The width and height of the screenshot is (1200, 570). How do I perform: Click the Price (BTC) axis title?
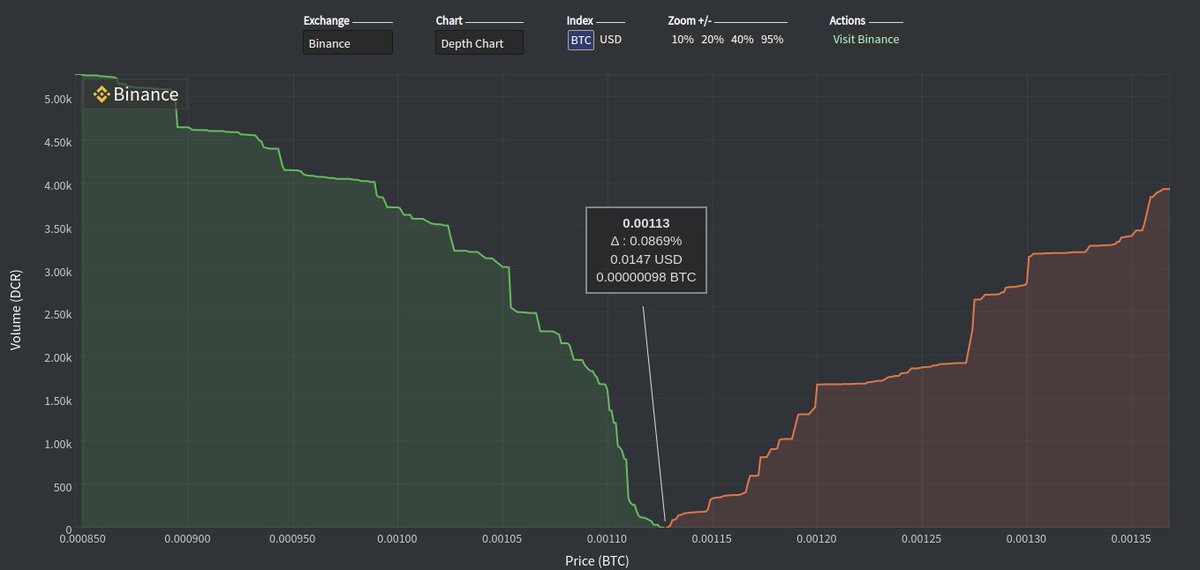click(x=597, y=561)
